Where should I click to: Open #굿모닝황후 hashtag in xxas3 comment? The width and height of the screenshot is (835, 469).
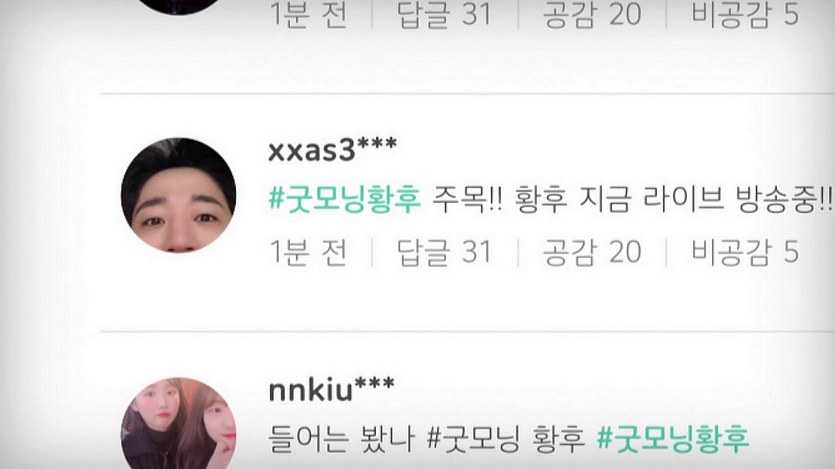point(345,199)
